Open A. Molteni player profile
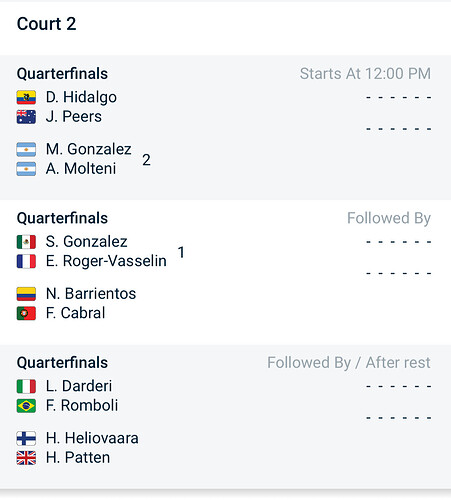This screenshot has height=500, width=451. point(81,169)
